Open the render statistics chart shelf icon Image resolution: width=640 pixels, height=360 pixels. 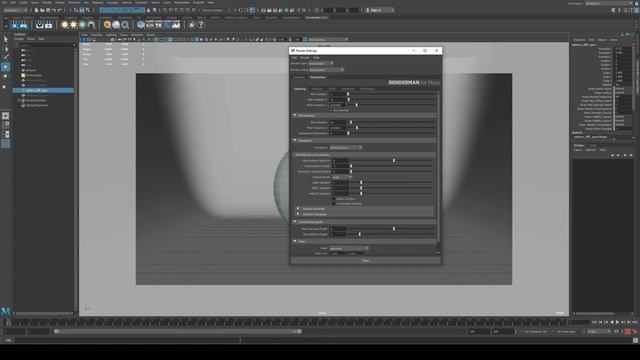176,25
